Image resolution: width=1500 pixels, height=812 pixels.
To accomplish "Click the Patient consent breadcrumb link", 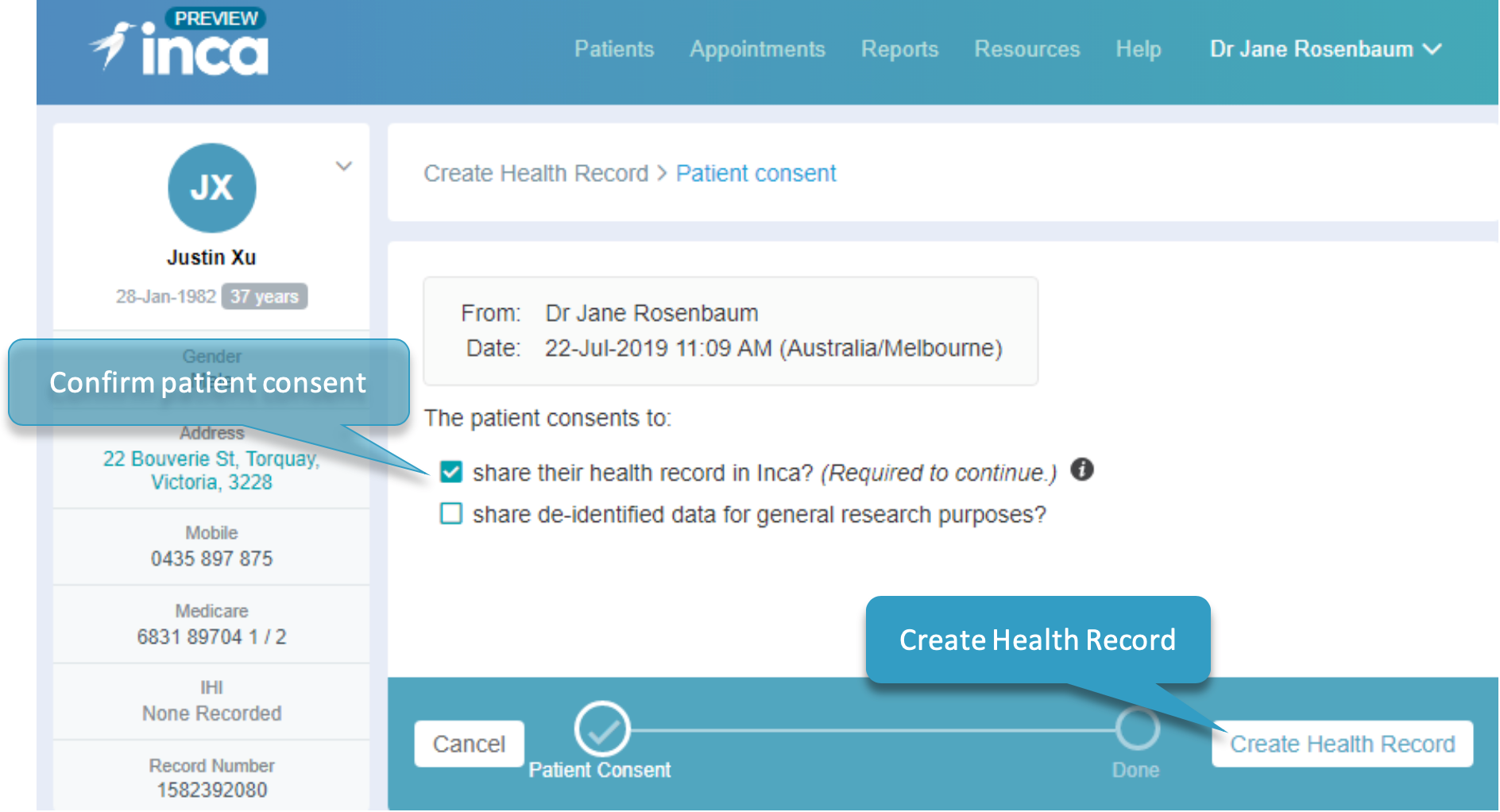I will click(756, 173).
